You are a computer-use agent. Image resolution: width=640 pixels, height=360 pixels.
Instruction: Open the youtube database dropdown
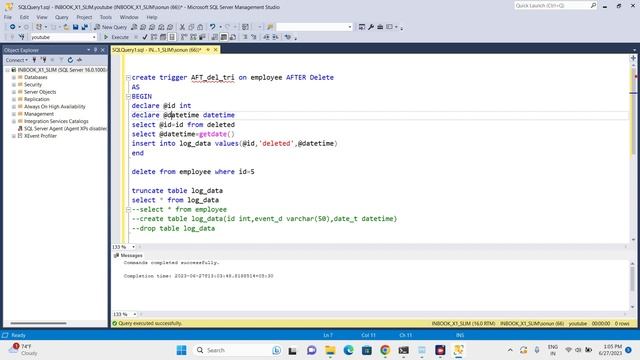click(x=94, y=37)
